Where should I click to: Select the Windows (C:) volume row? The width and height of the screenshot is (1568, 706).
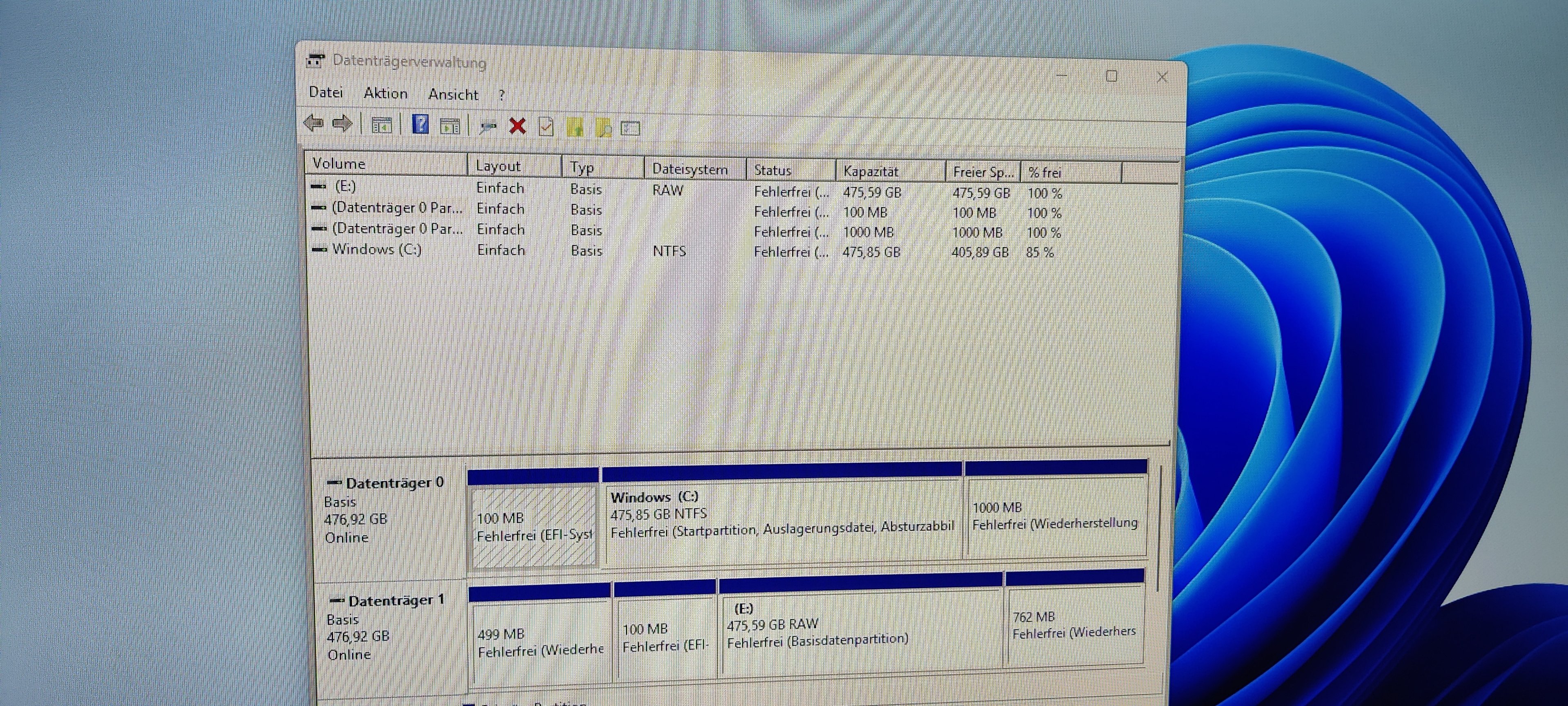click(x=376, y=249)
